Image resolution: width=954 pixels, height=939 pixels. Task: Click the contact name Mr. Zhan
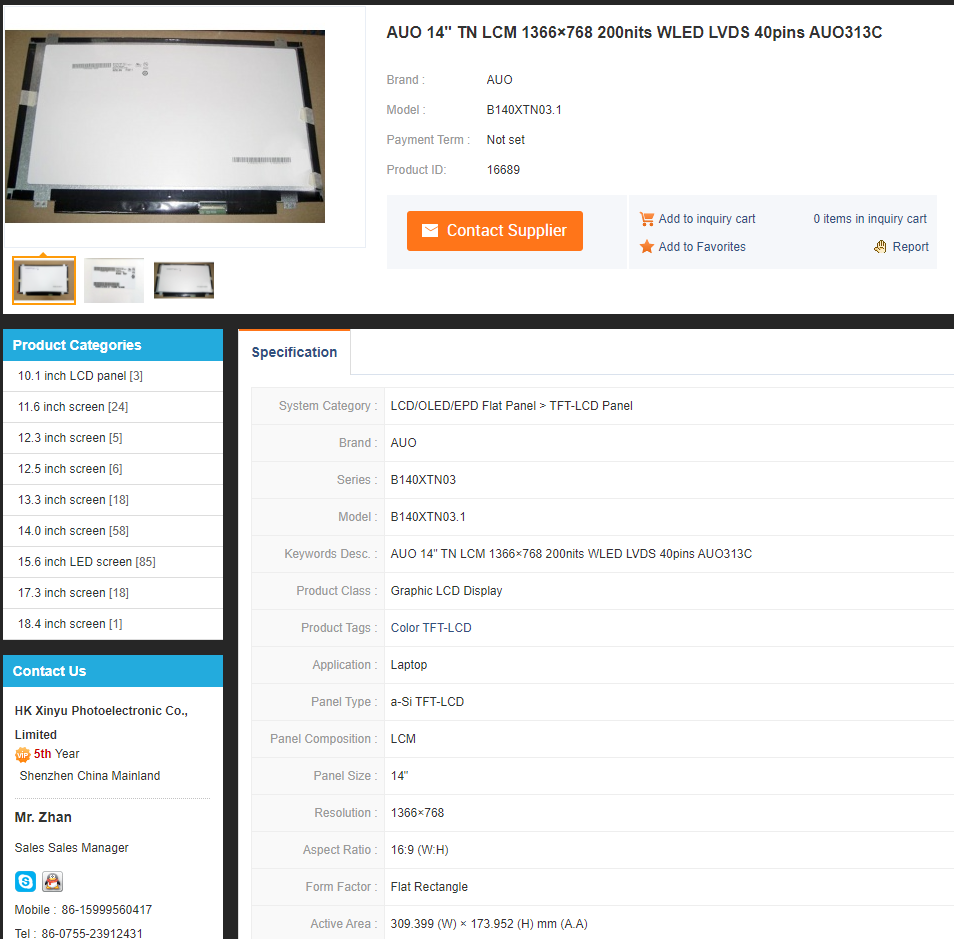pos(43,817)
